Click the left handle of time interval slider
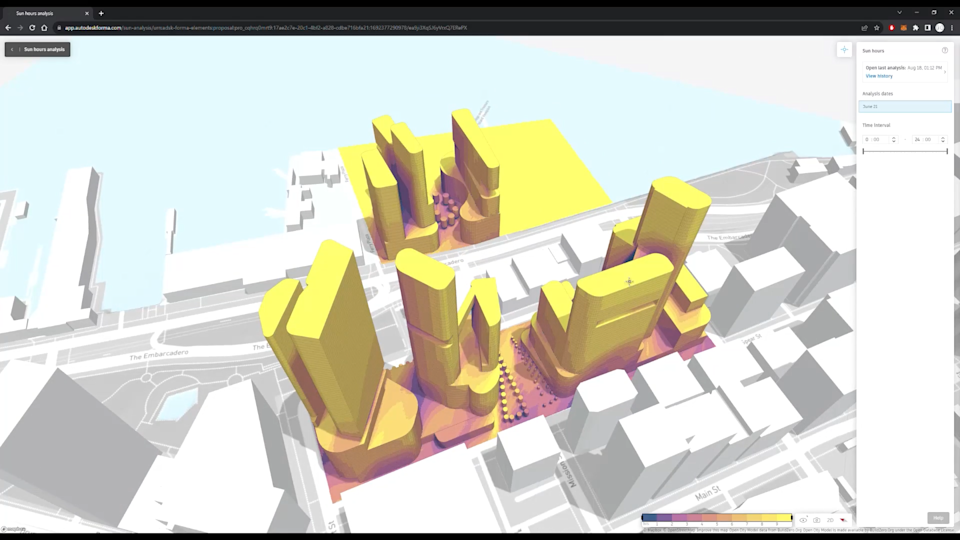Image resolution: width=960 pixels, height=540 pixels. [863, 151]
